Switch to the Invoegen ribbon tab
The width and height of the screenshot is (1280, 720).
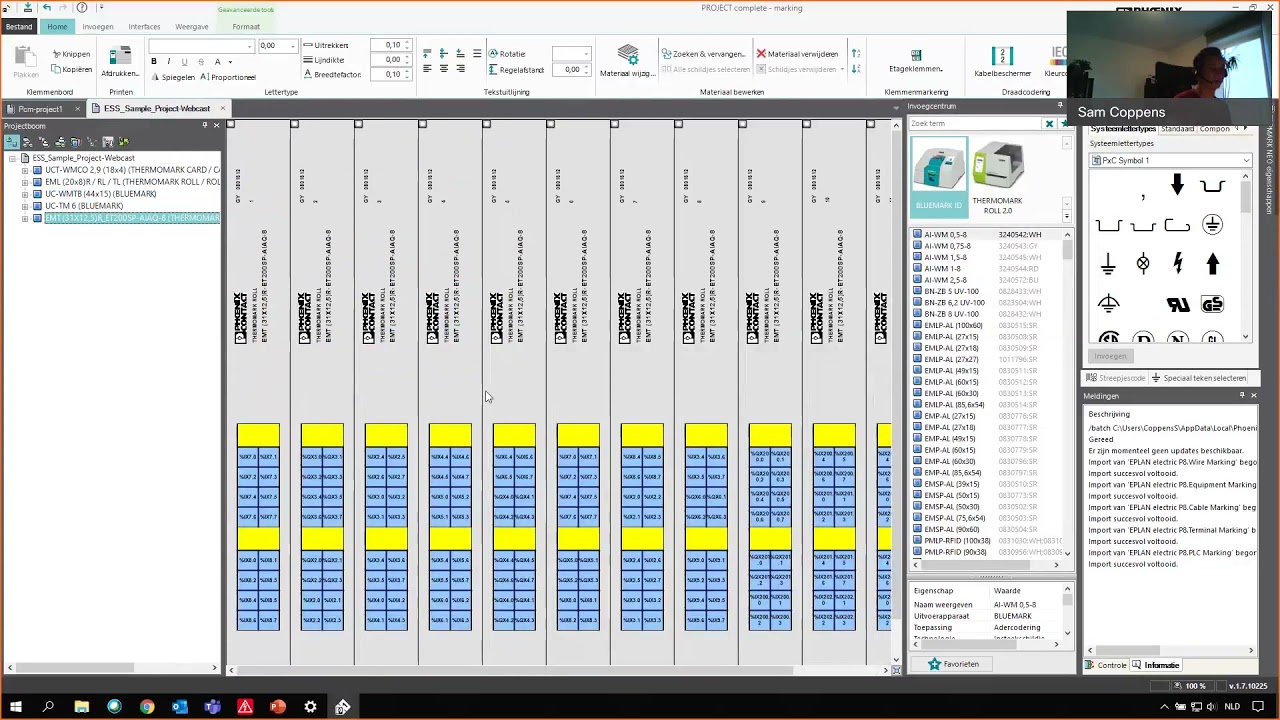[x=98, y=27]
